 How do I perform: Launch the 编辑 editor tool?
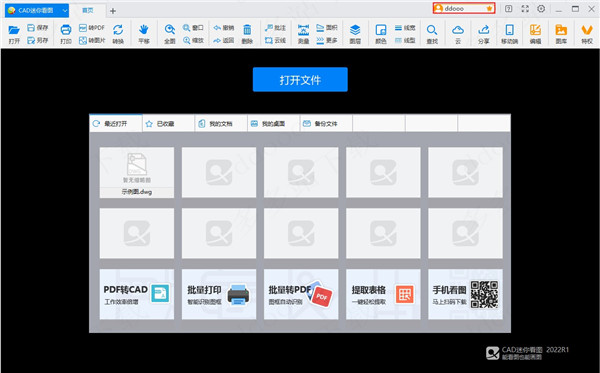coord(535,34)
